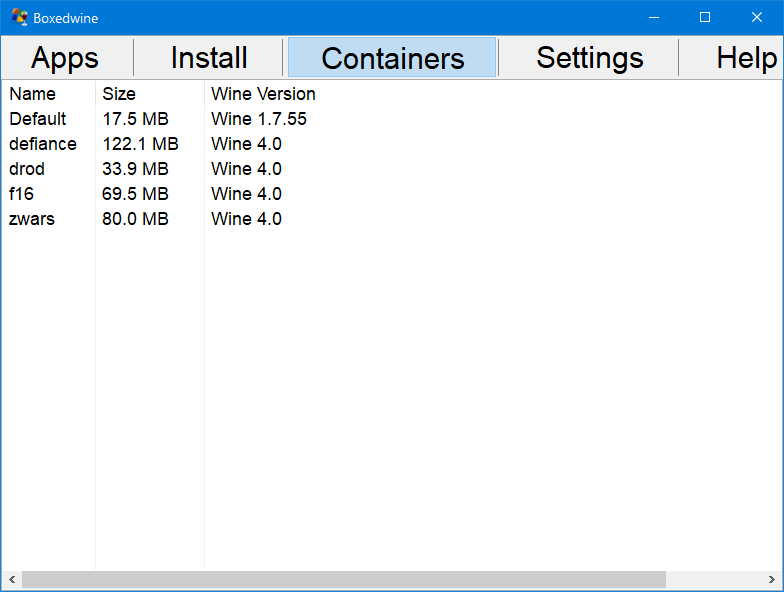Select the Containers tab
784x592 pixels.
coord(392,58)
